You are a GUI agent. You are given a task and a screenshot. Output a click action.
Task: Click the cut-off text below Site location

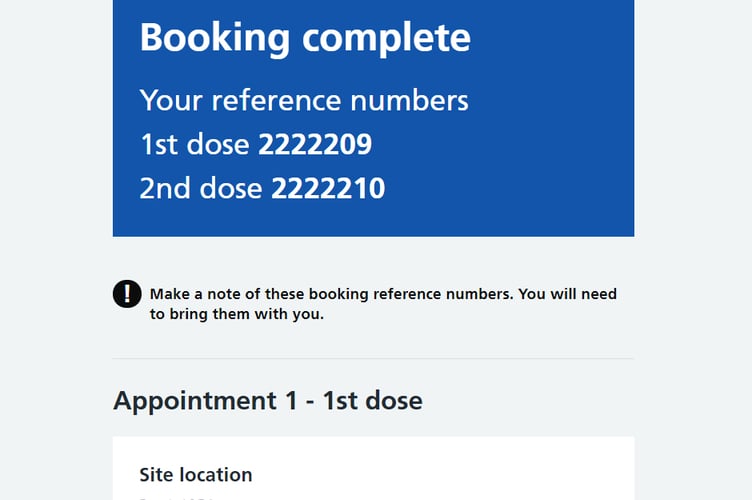click(x=176, y=499)
